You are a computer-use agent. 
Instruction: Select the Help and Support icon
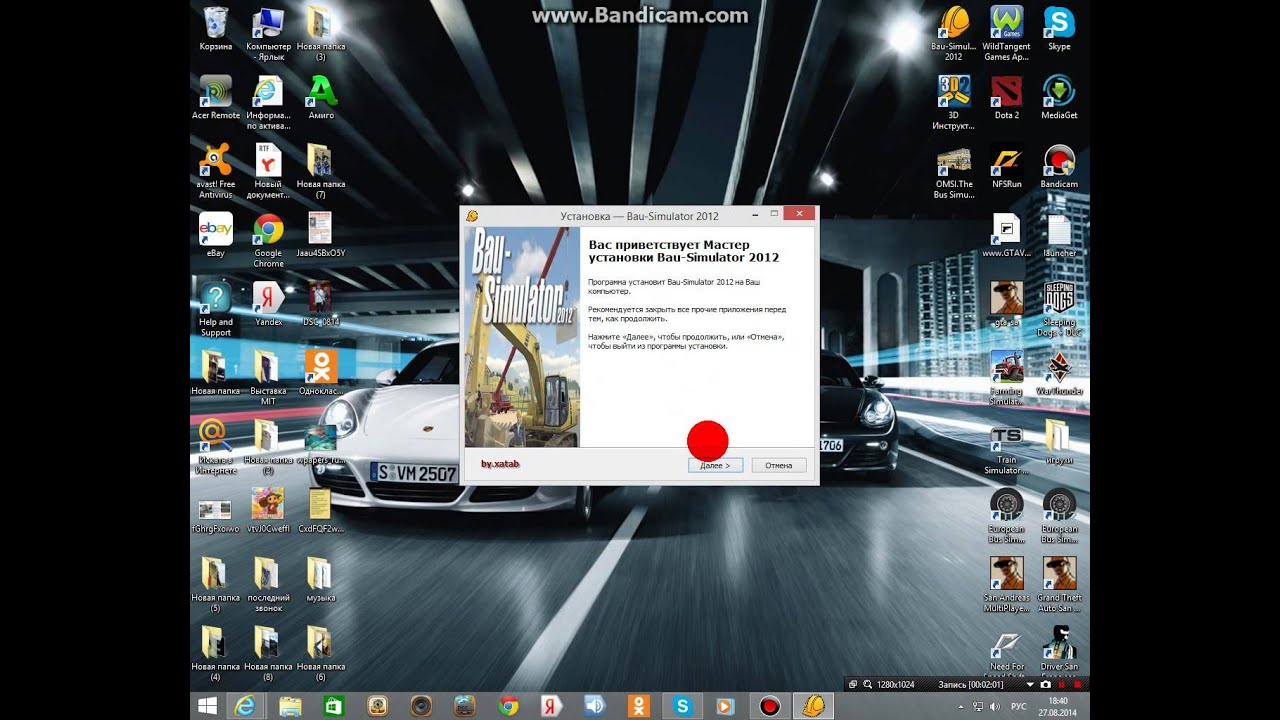point(216,309)
